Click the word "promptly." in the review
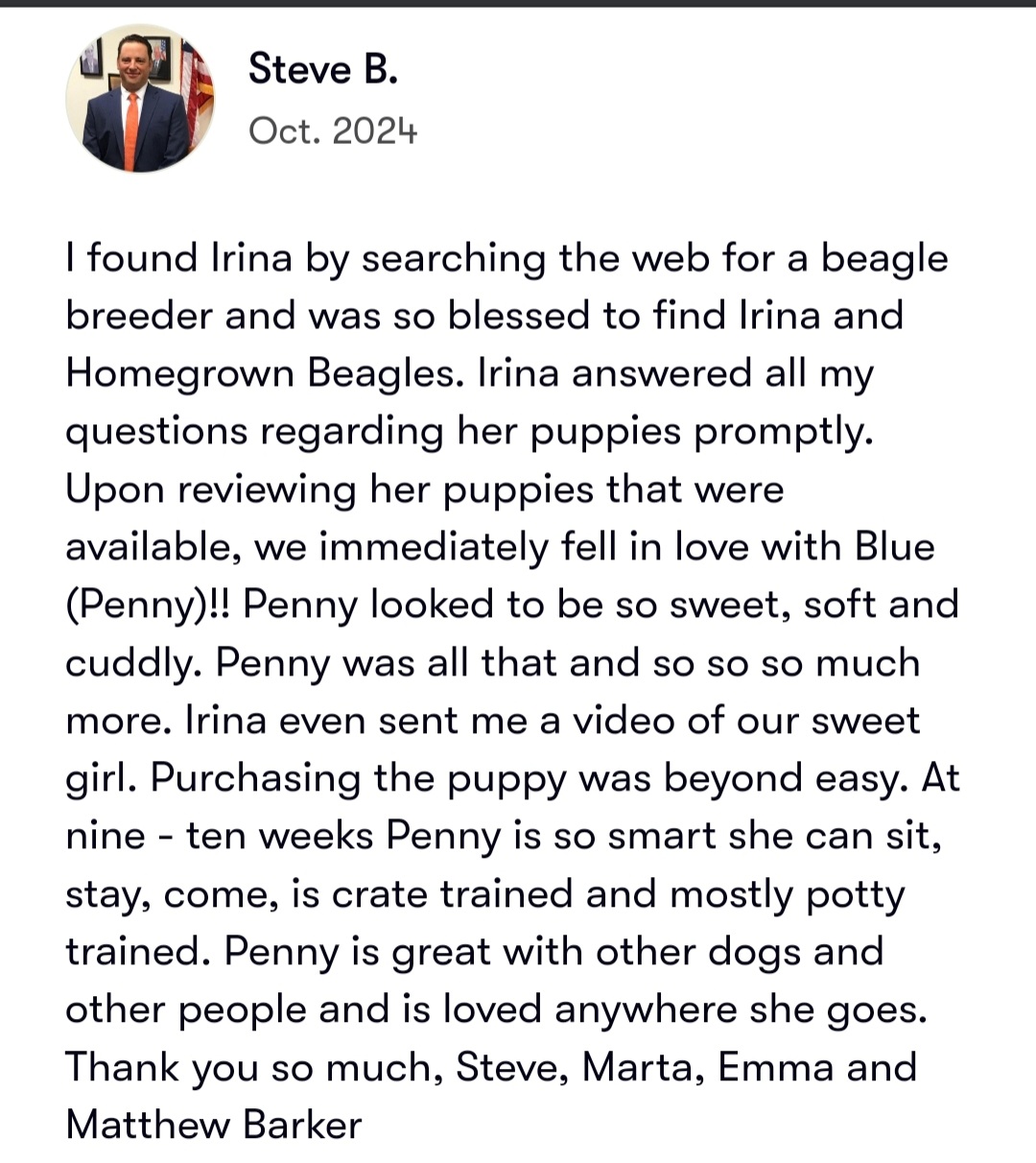1036x1163 pixels. click(x=784, y=433)
